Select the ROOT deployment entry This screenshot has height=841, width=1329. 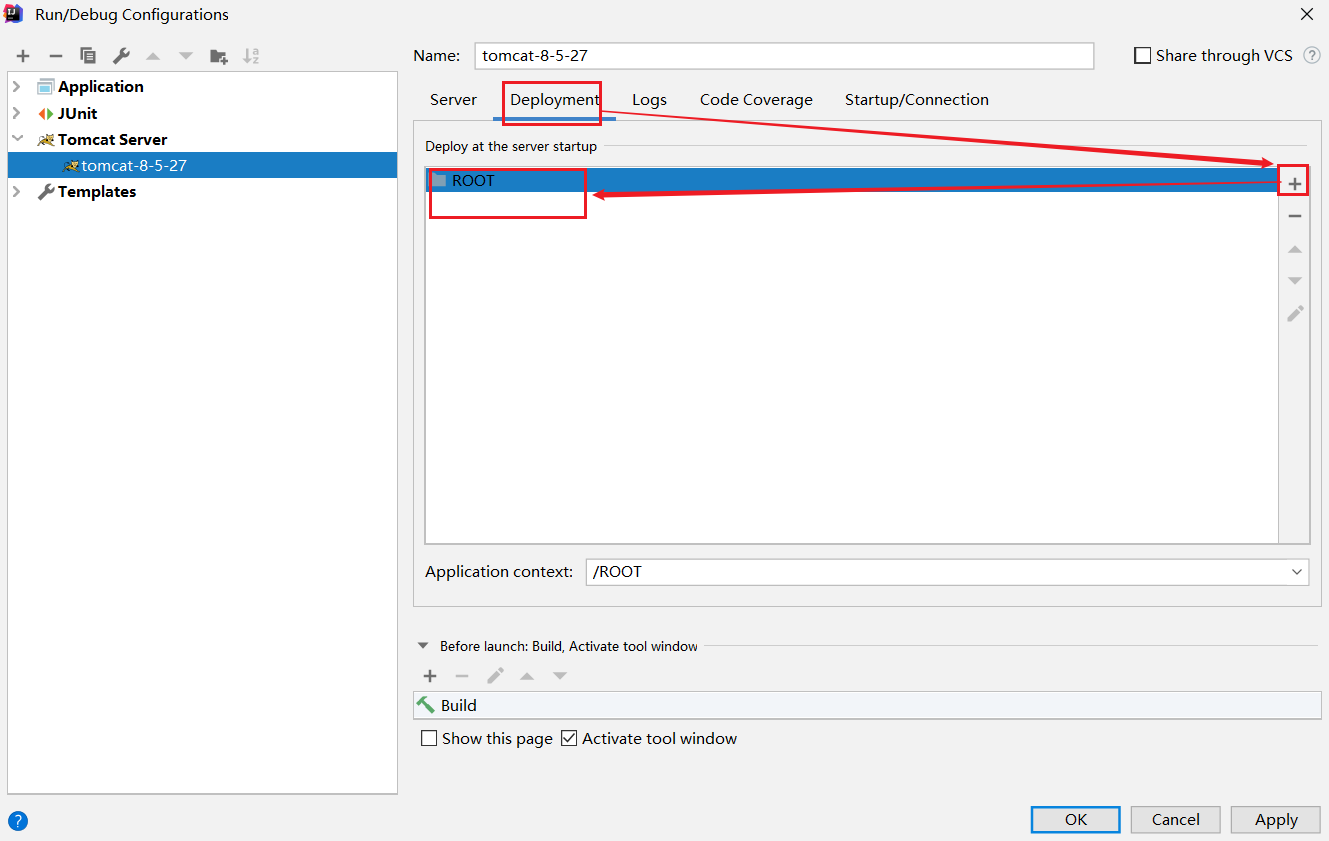pos(852,181)
